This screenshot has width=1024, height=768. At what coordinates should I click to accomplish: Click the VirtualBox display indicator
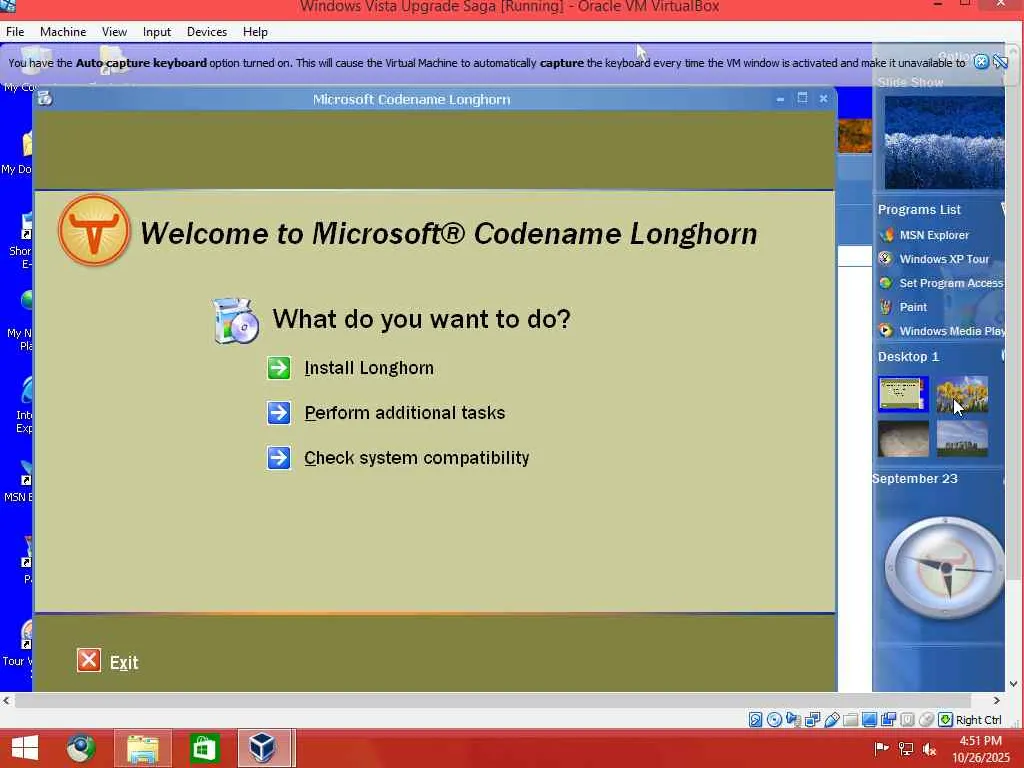coord(869,720)
